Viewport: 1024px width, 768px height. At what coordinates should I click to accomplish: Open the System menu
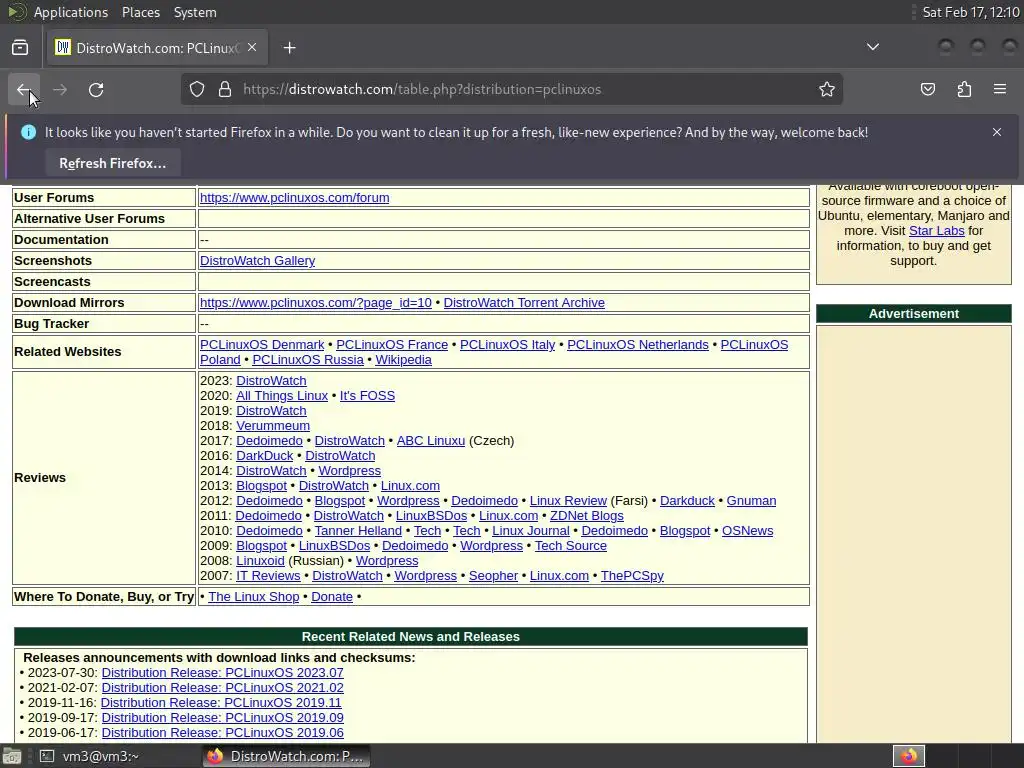tap(195, 12)
